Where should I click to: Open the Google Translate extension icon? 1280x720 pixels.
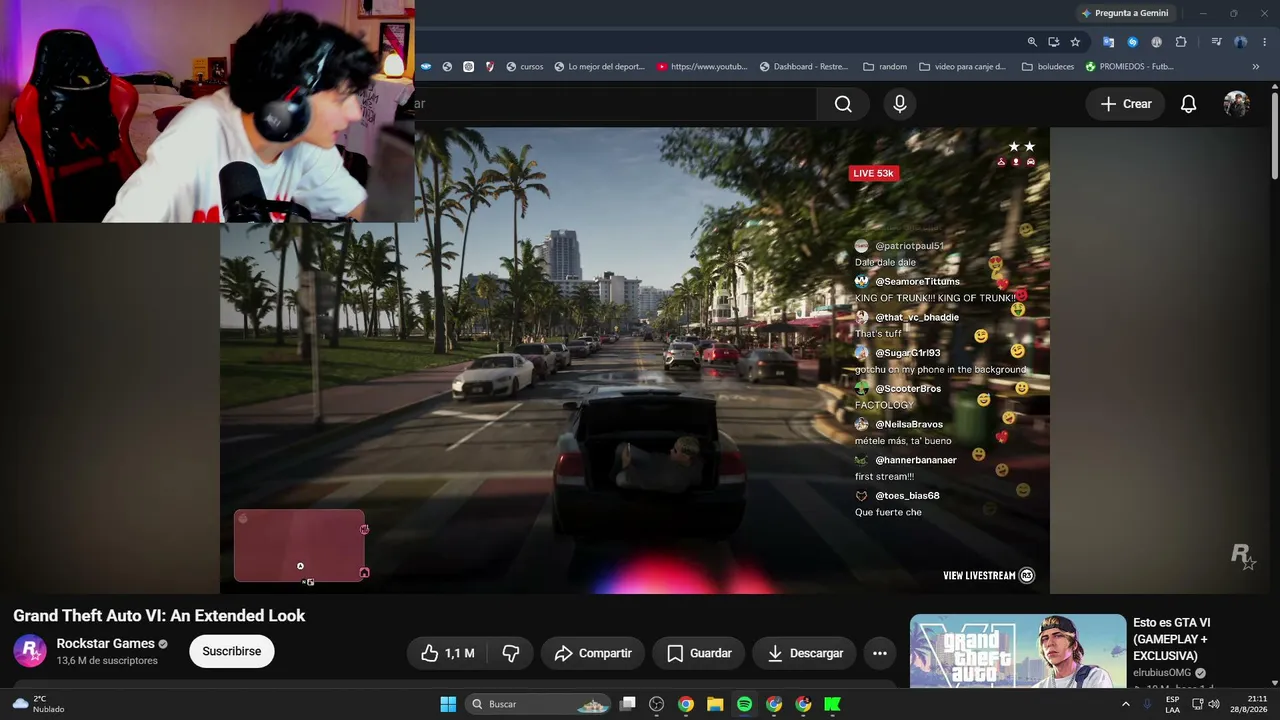[1108, 42]
